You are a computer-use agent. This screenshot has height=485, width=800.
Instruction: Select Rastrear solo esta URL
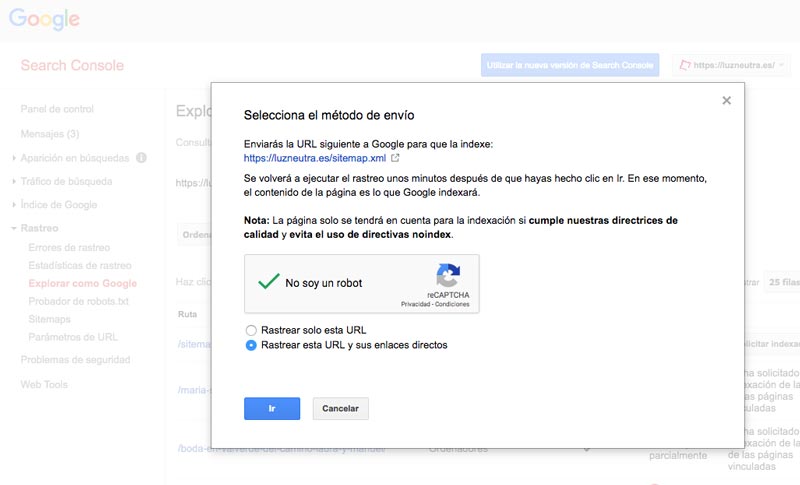coord(251,330)
